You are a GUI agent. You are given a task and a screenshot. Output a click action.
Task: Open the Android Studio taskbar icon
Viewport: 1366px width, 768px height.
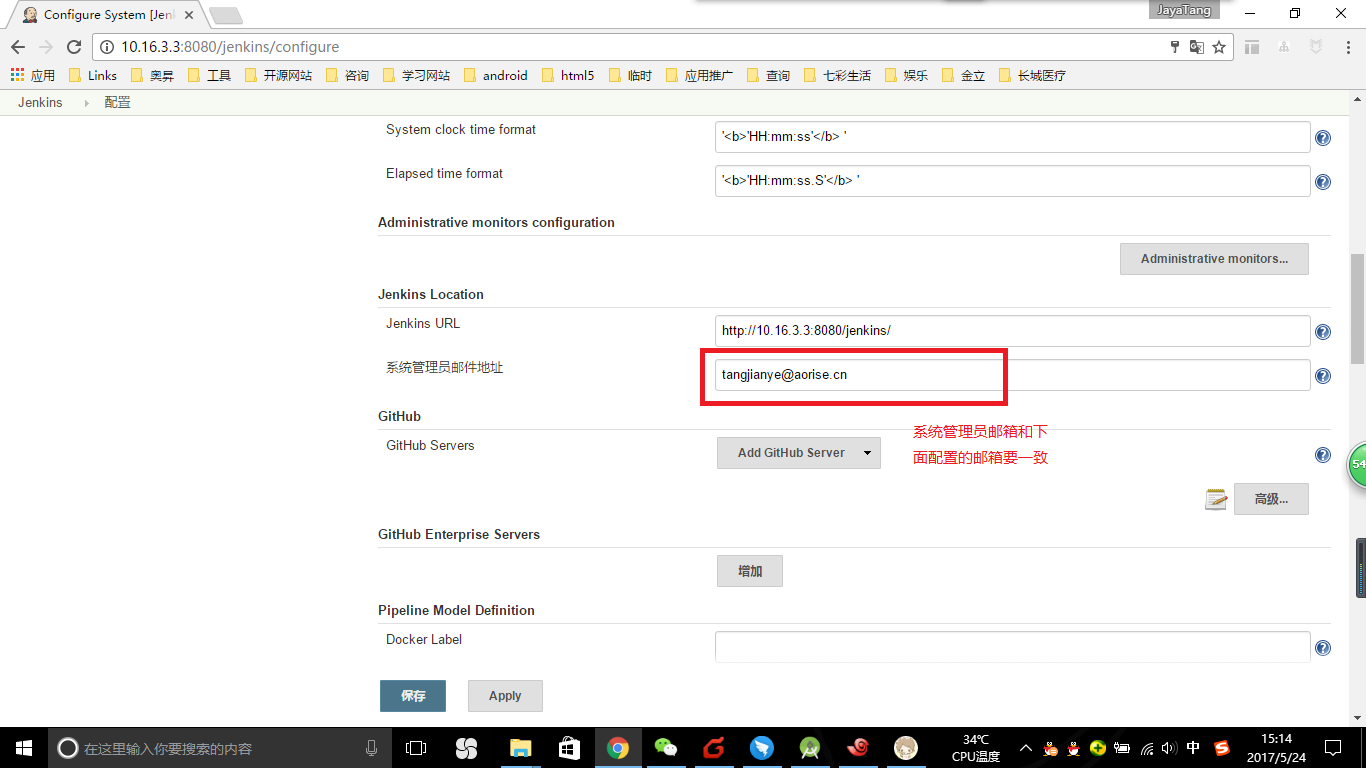810,748
